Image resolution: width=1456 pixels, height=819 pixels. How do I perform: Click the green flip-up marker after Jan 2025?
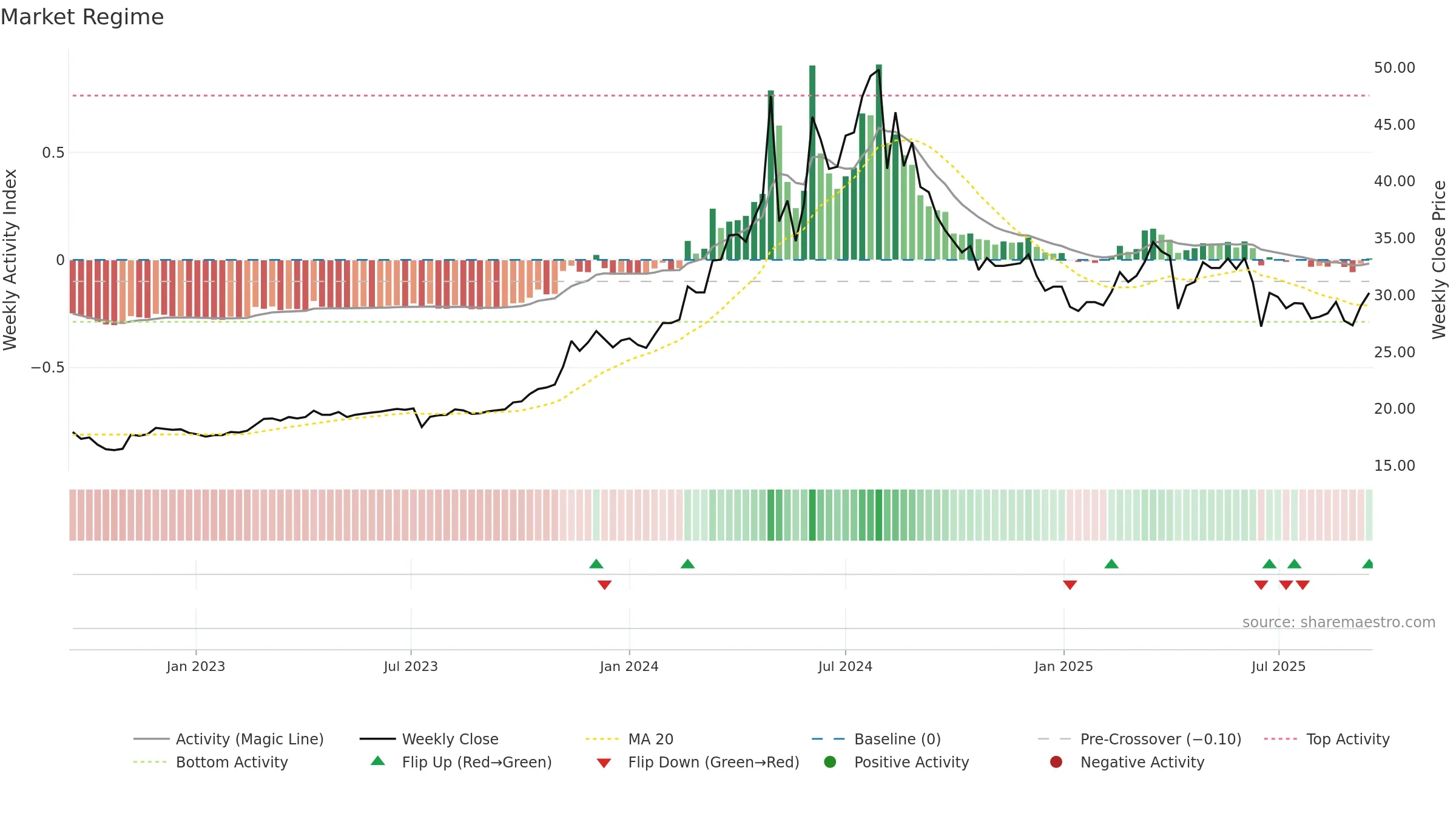point(1111,564)
